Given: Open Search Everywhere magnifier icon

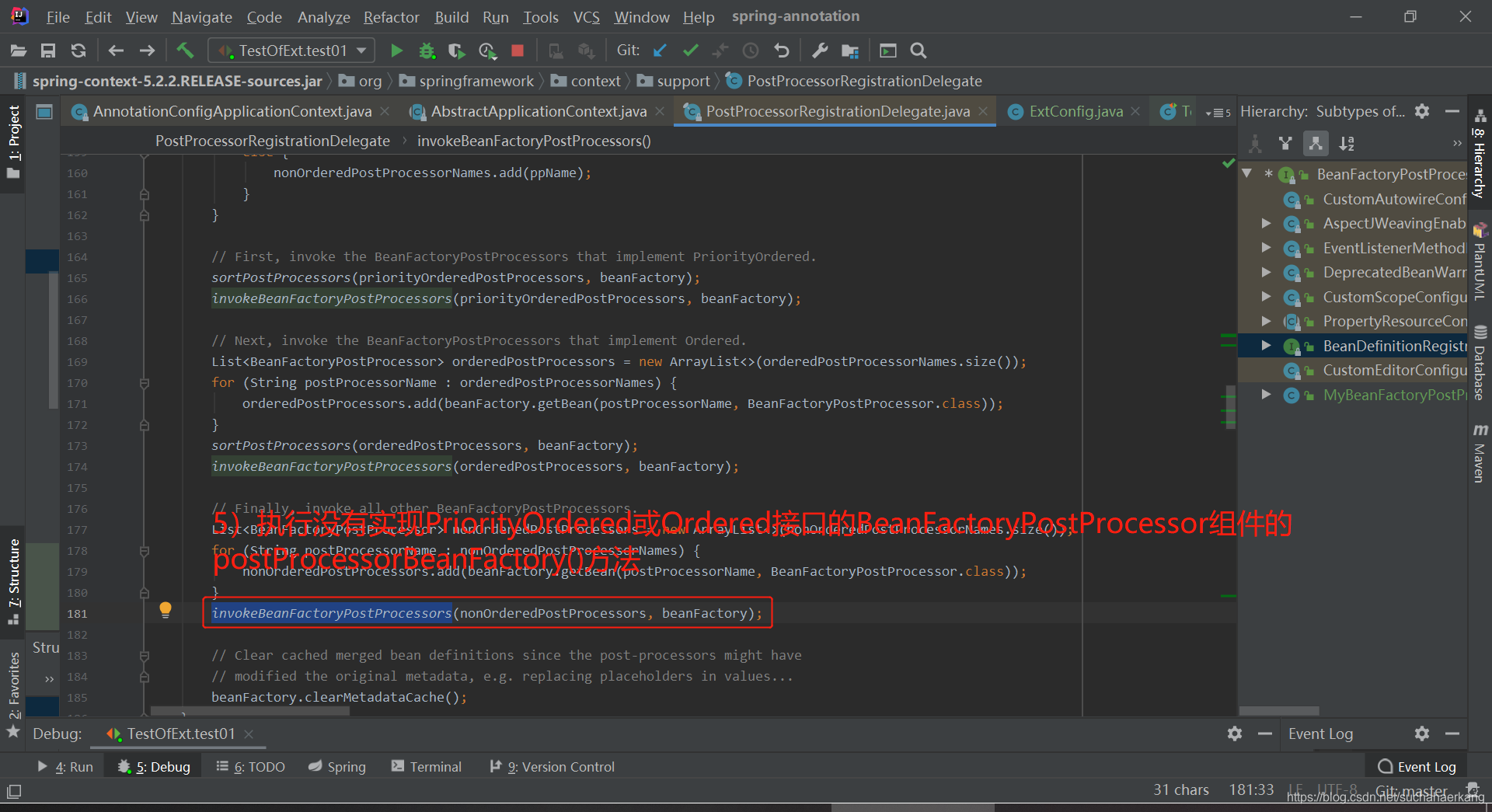Looking at the screenshot, I should coord(919,51).
